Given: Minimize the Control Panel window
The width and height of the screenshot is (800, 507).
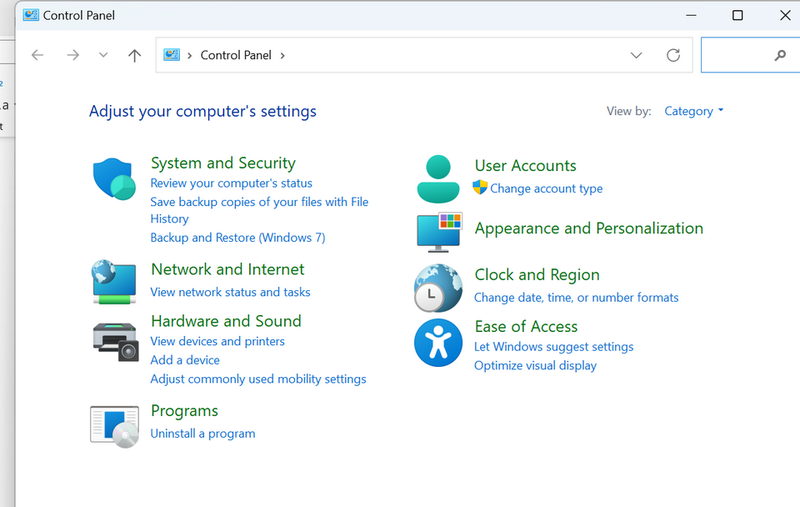Looking at the screenshot, I should coord(691,15).
